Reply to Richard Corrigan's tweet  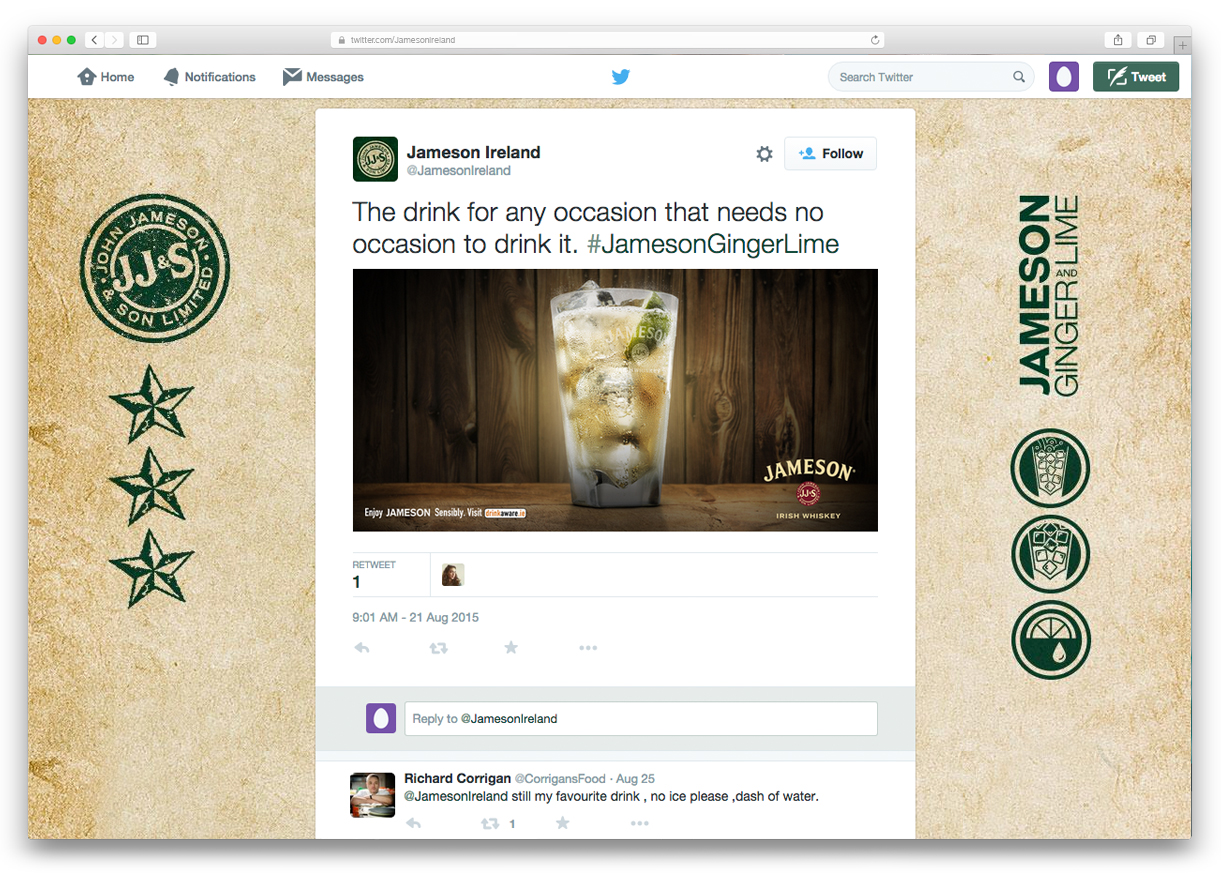(x=413, y=824)
